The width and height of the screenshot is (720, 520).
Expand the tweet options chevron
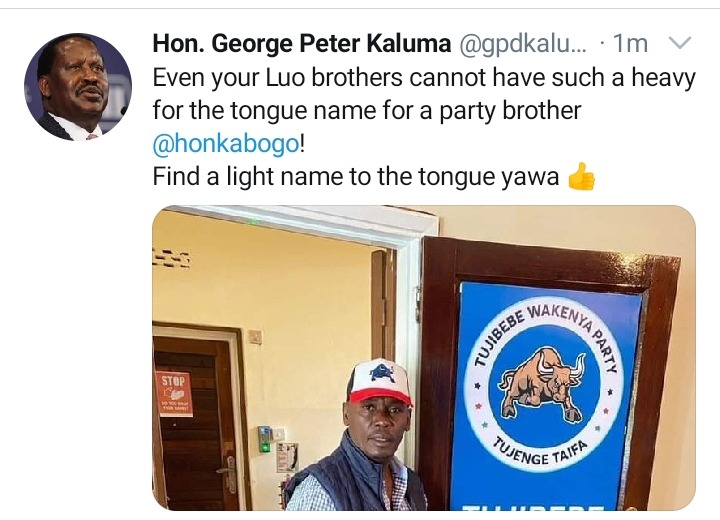(680, 43)
